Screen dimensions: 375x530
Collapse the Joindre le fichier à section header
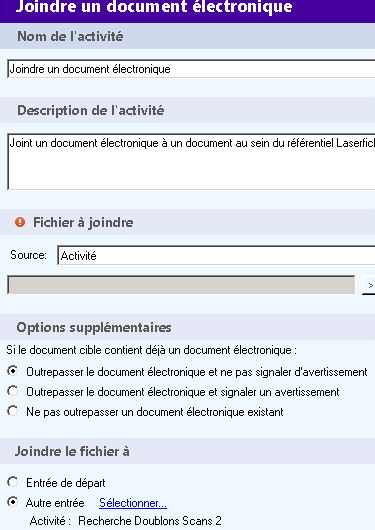[x=187, y=451]
